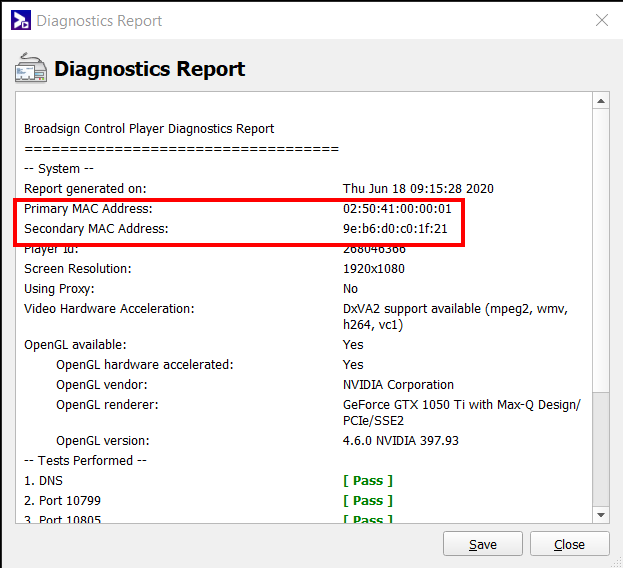Select the Secondary MAC Address value
Image resolution: width=623 pixels, height=568 pixels.
point(395,229)
